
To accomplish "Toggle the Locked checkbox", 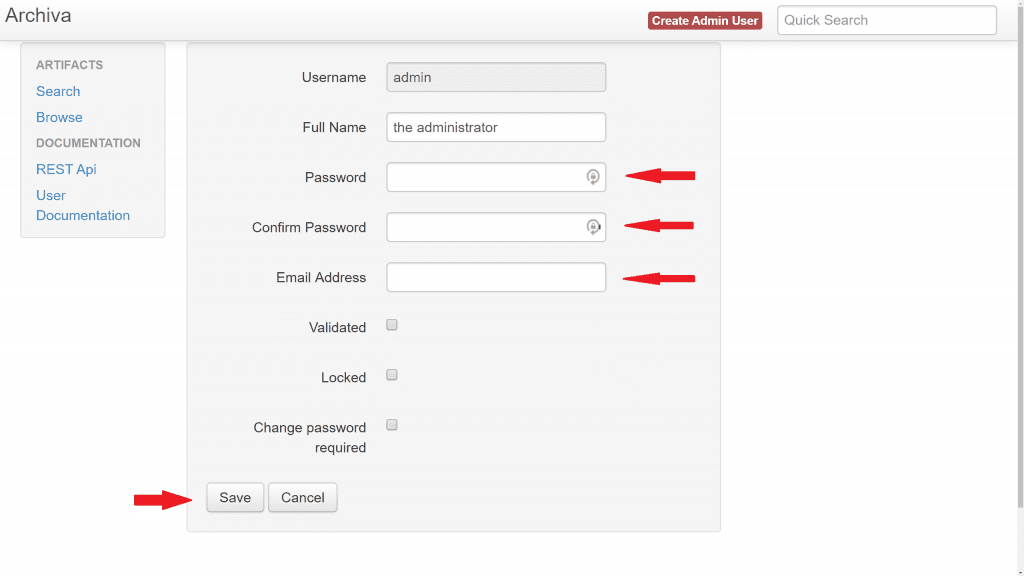I will [x=392, y=375].
